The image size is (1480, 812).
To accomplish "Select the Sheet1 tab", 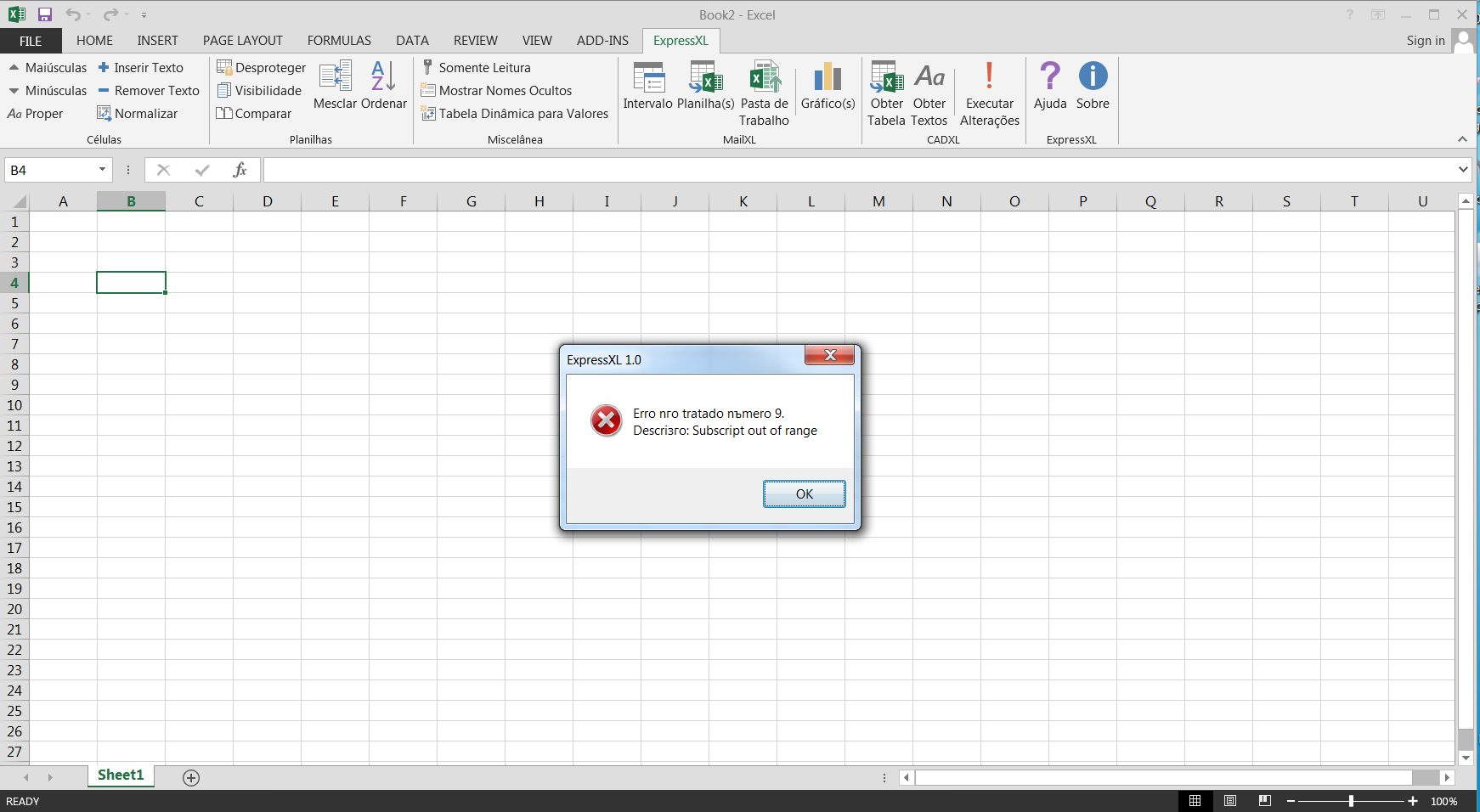I will 121,775.
